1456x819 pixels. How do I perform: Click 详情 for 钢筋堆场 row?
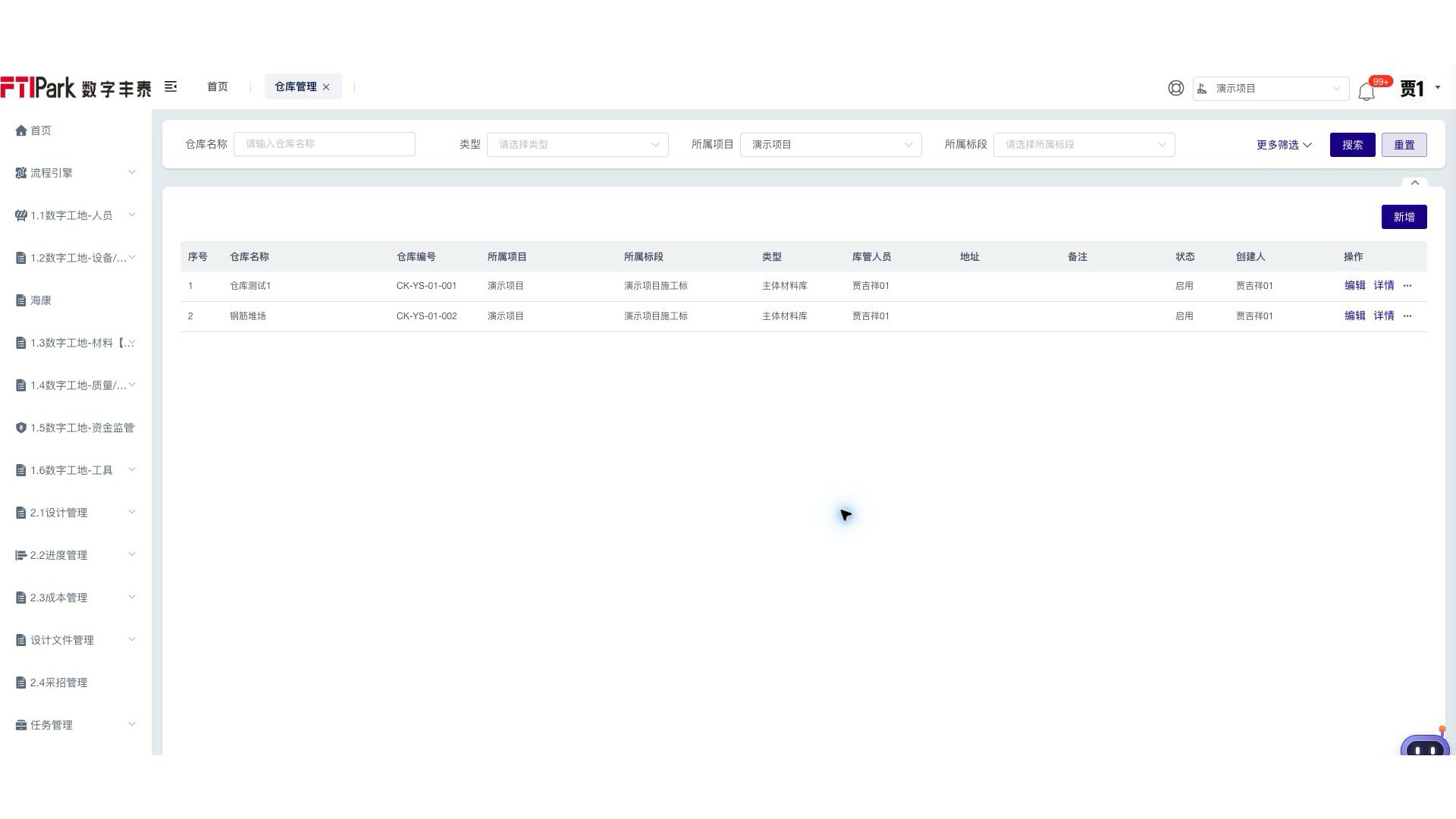coord(1384,316)
